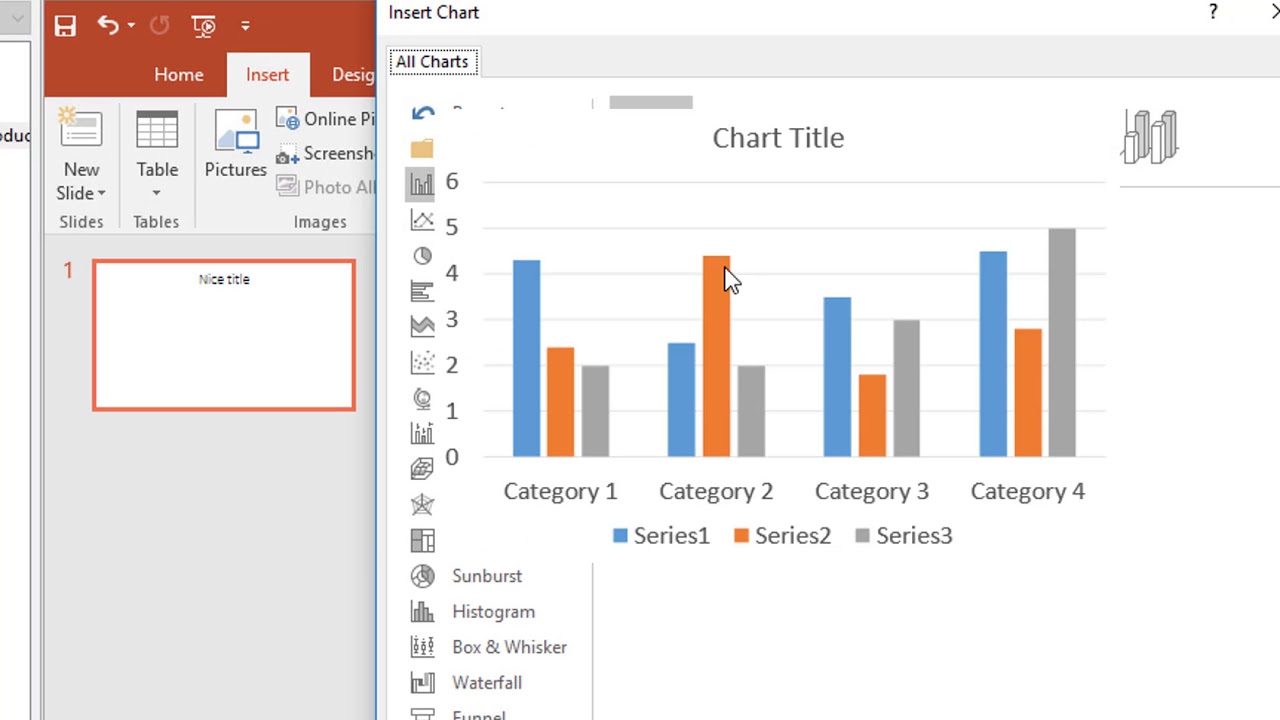1280x720 pixels.
Task: Select the All Charts tab
Action: 432,62
